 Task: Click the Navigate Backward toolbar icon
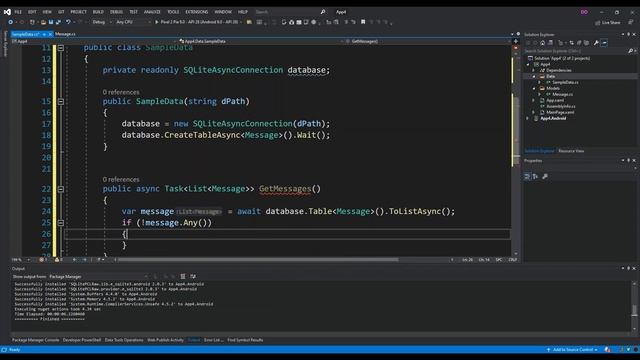(x=11, y=22)
